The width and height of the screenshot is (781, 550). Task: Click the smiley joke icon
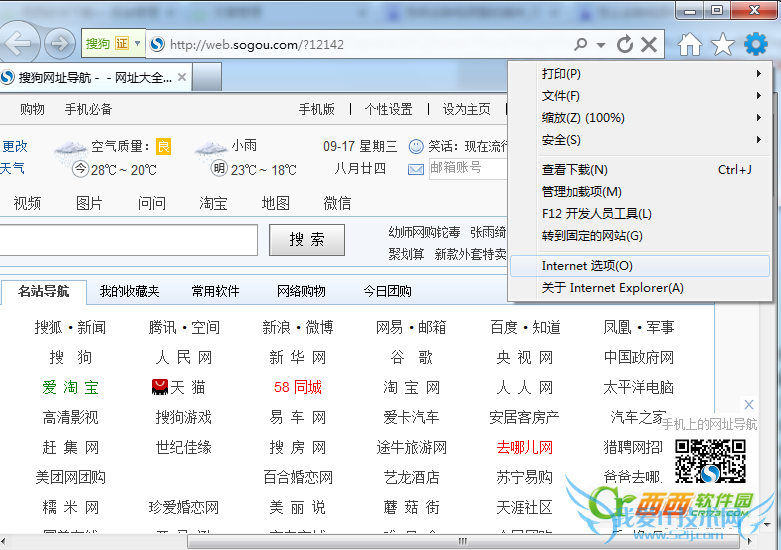(416, 146)
